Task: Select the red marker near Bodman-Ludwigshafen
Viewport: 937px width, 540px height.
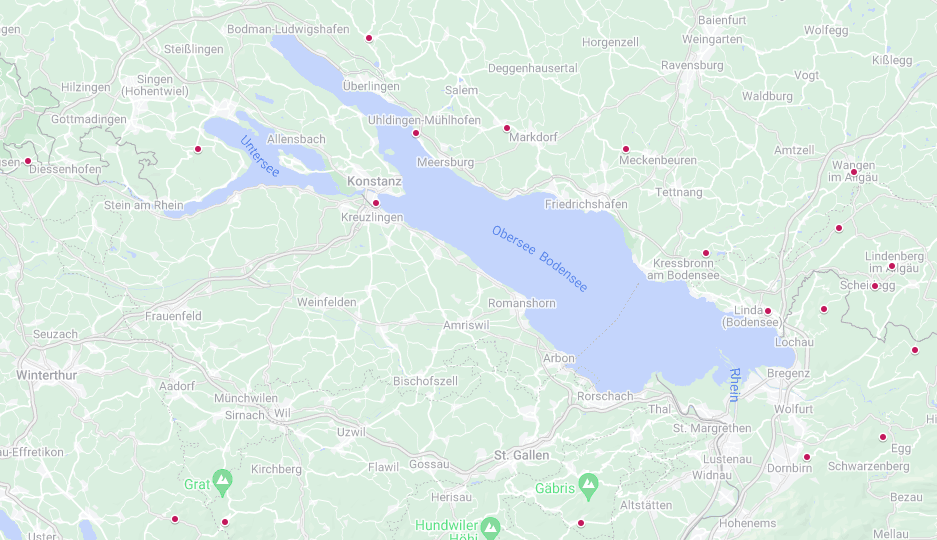Action: tap(369, 38)
